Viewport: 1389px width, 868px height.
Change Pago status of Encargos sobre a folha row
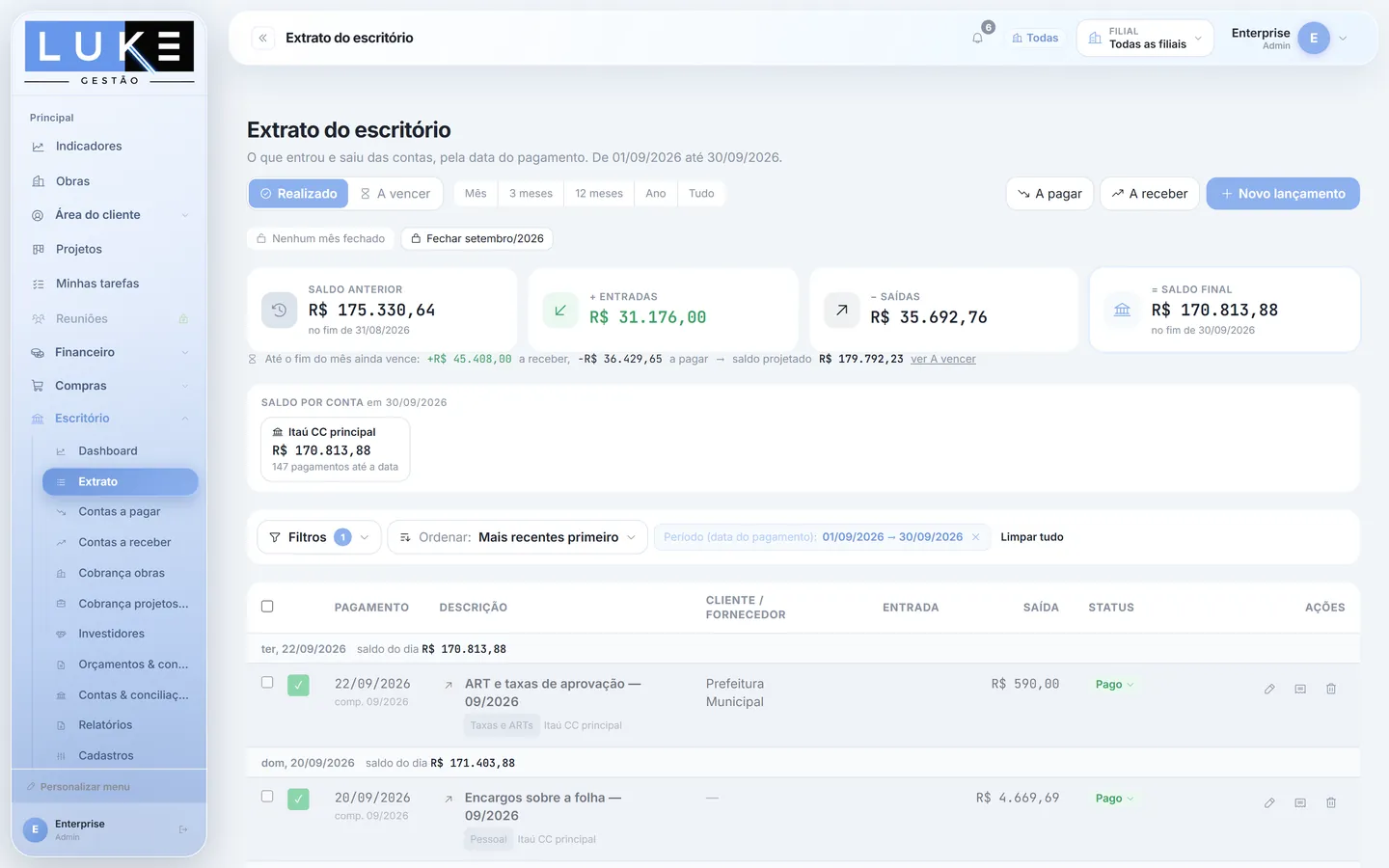1114,799
